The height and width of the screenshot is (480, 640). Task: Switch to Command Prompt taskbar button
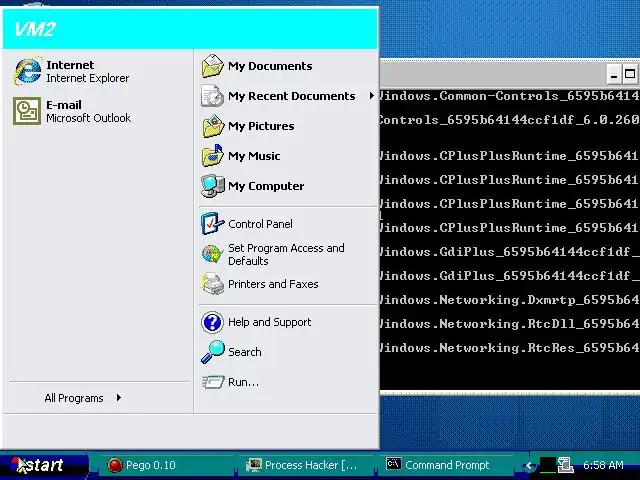tap(446, 465)
